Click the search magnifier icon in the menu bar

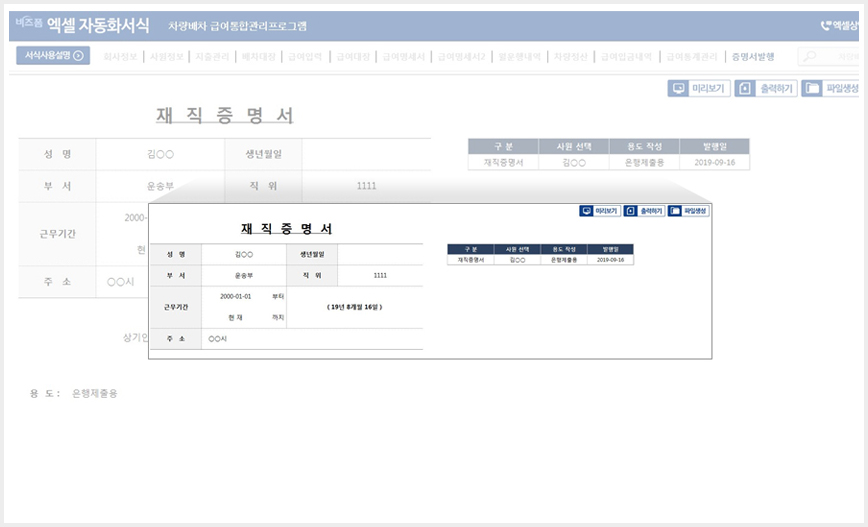tap(810, 56)
